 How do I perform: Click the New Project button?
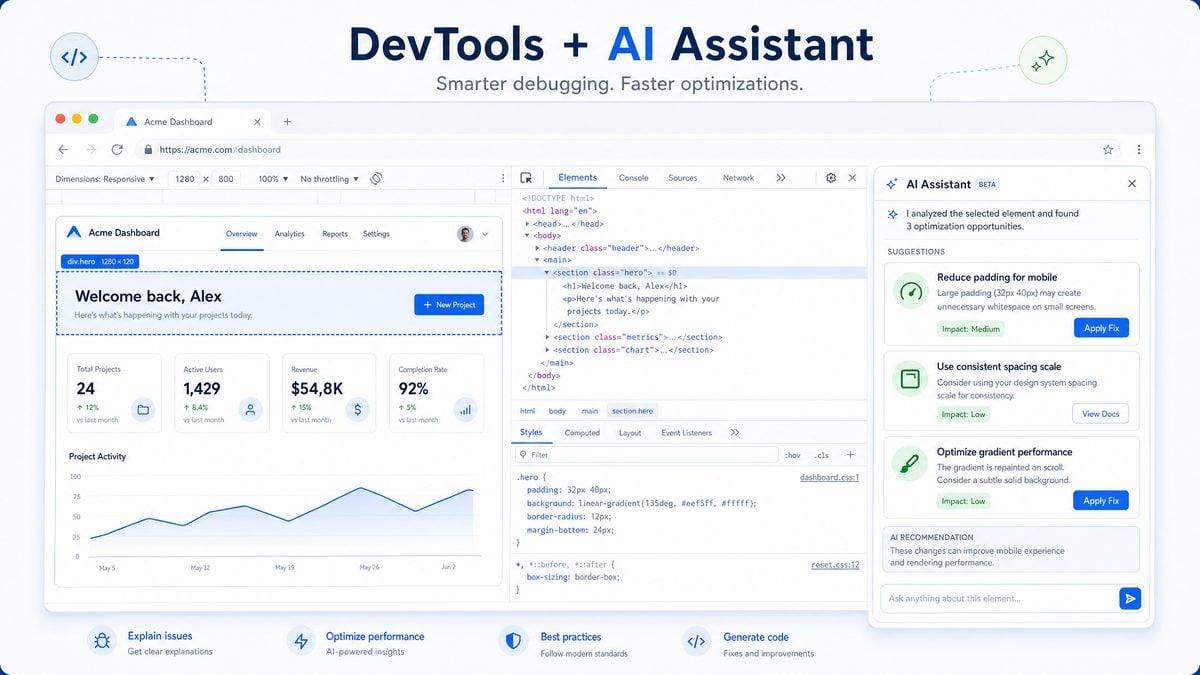pyautogui.click(x=449, y=304)
